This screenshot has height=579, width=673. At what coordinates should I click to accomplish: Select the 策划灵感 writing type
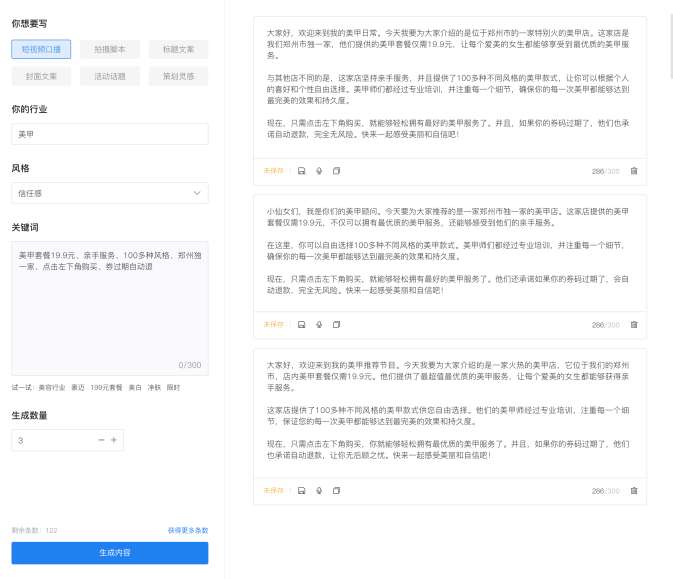(x=179, y=76)
